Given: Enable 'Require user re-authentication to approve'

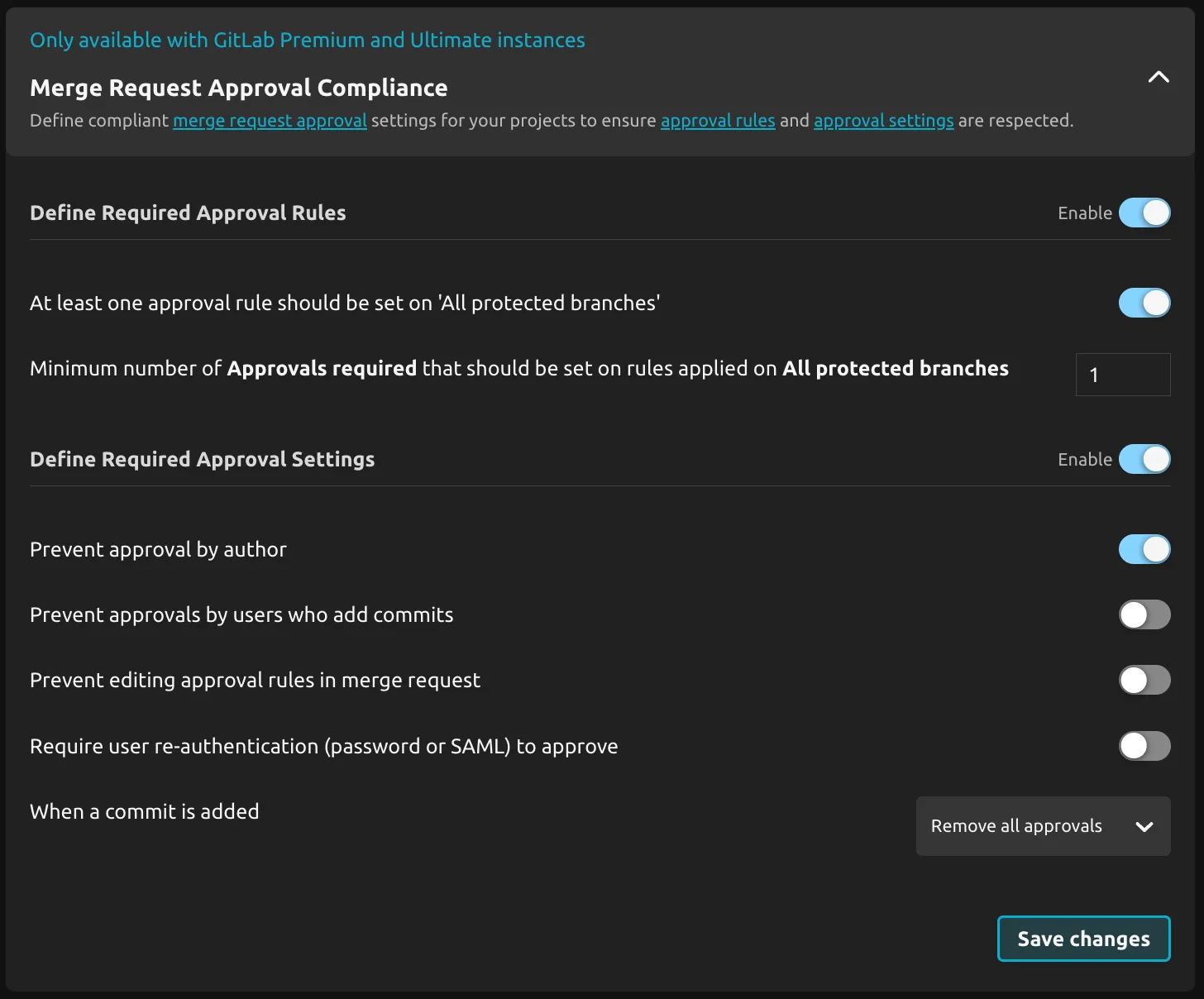Looking at the screenshot, I should point(1144,745).
